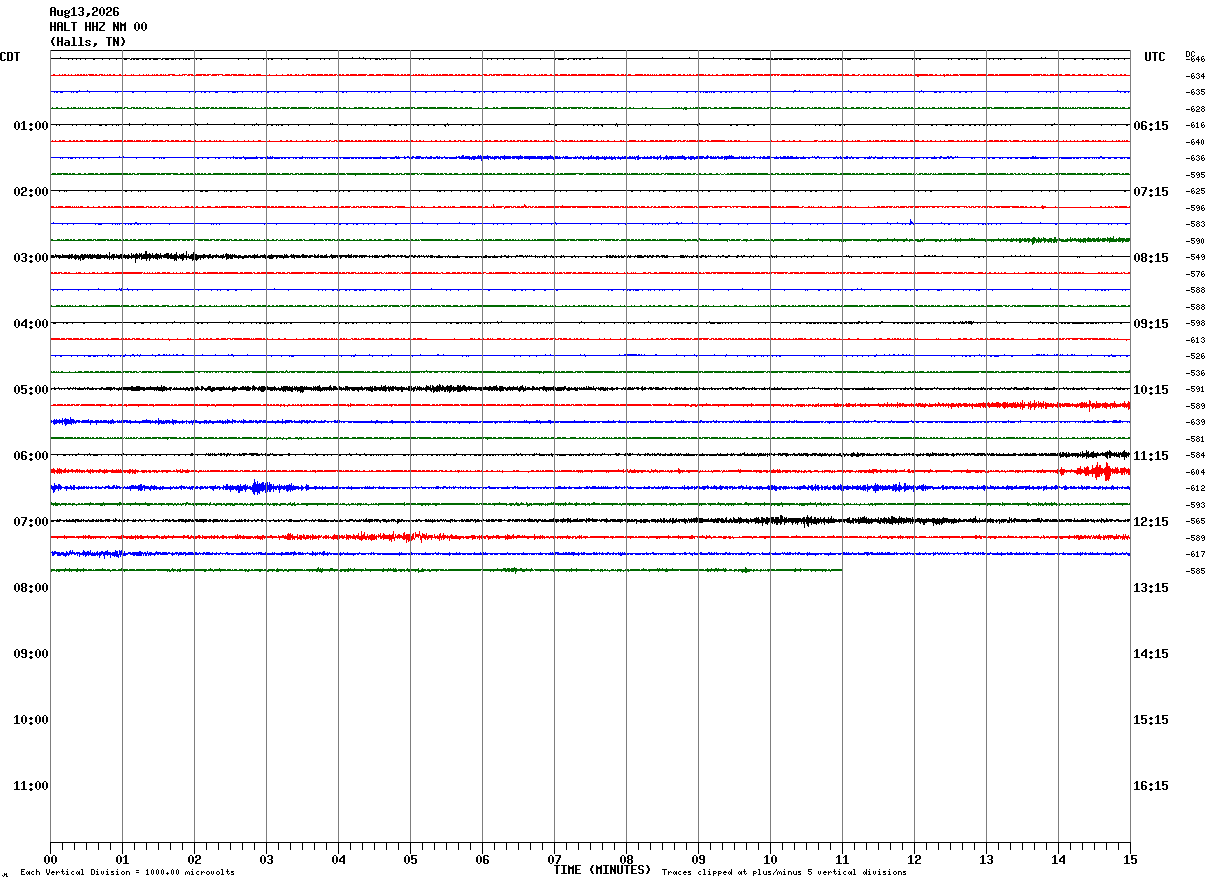Viewport: 1210px width, 886px height.
Task: Click the 05:00 CDT row label
Action: 31,390
